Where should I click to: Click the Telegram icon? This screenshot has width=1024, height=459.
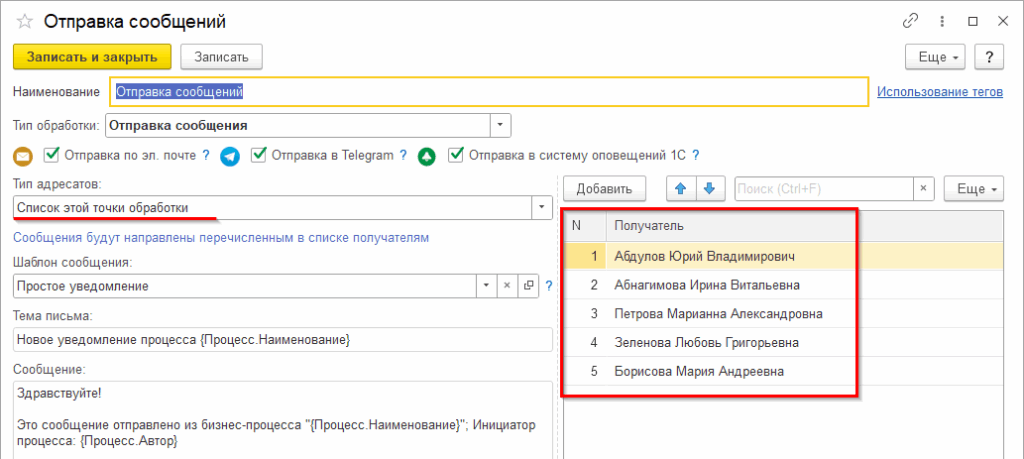click(230, 156)
